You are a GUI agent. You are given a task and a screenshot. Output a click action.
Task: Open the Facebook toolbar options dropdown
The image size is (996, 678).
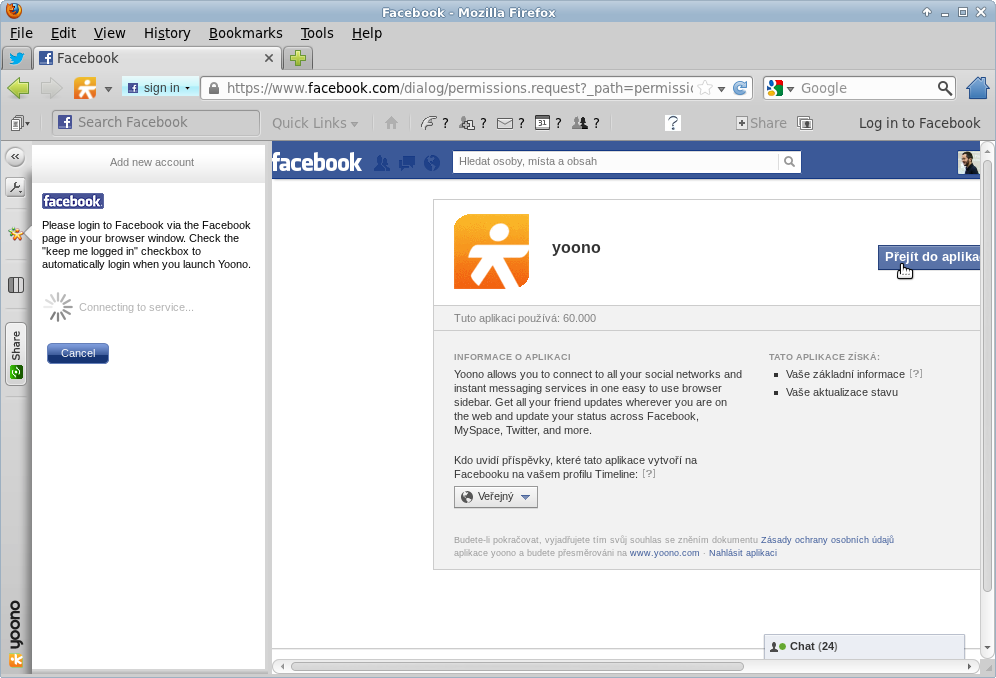[20, 123]
